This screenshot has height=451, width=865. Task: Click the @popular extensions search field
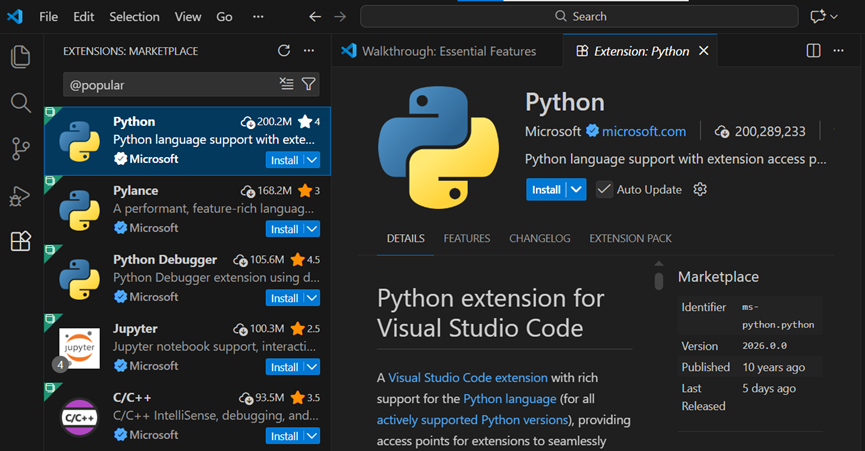click(x=170, y=85)
